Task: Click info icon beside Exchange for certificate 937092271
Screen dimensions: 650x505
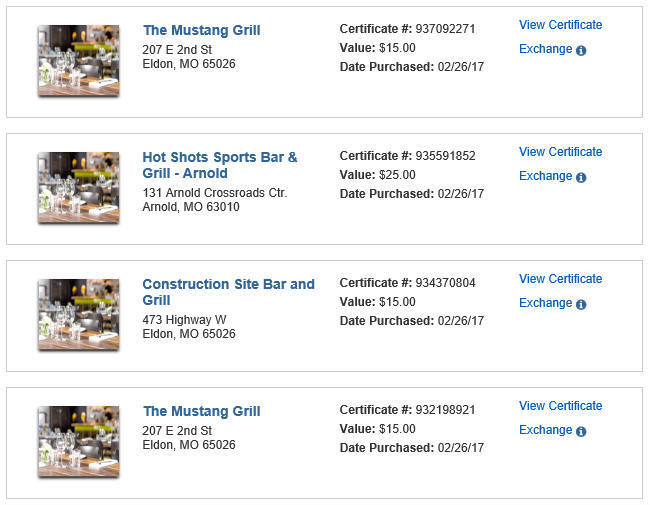Action: [581, 51]
